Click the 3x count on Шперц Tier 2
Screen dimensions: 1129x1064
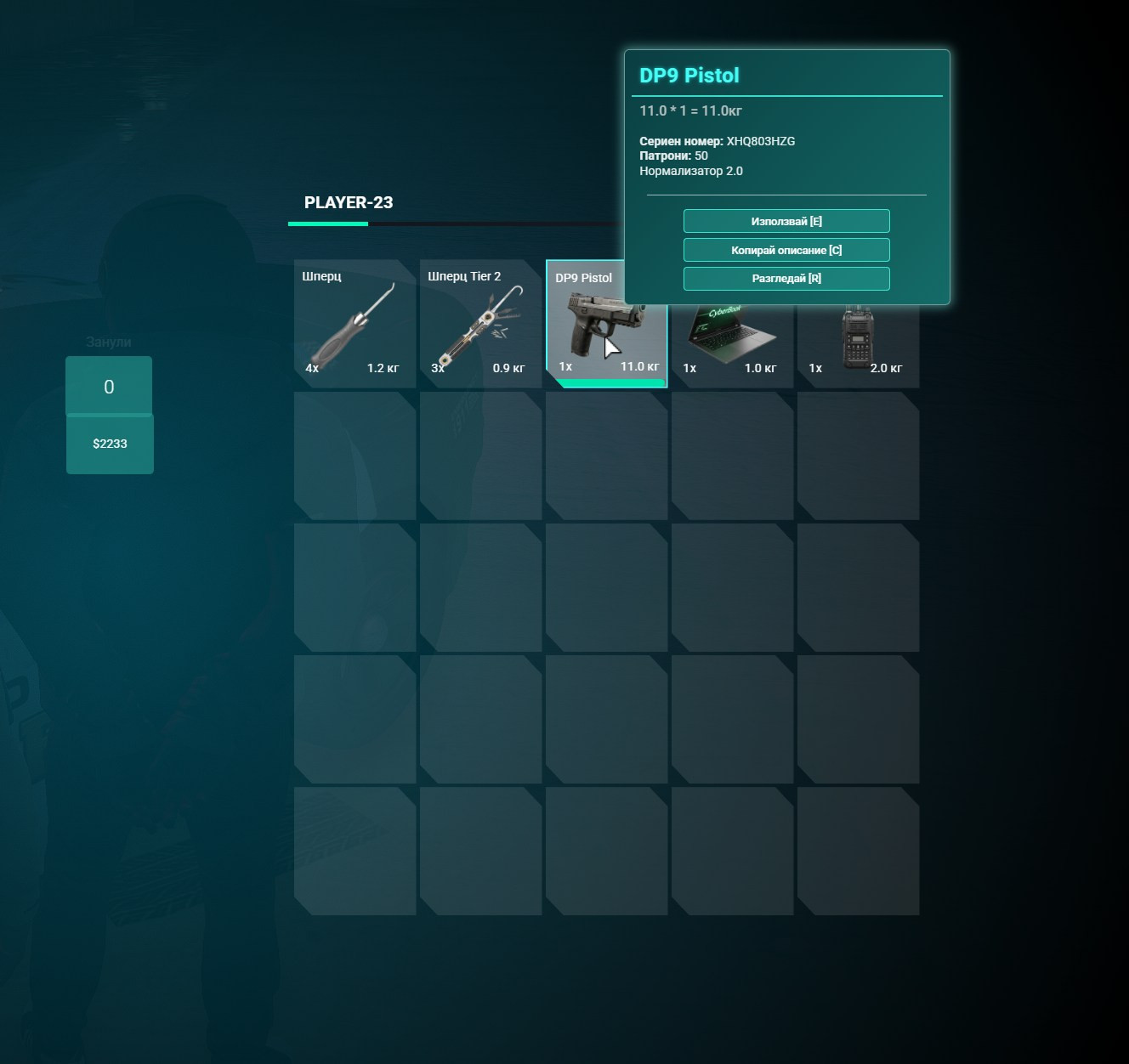point(438,368)
